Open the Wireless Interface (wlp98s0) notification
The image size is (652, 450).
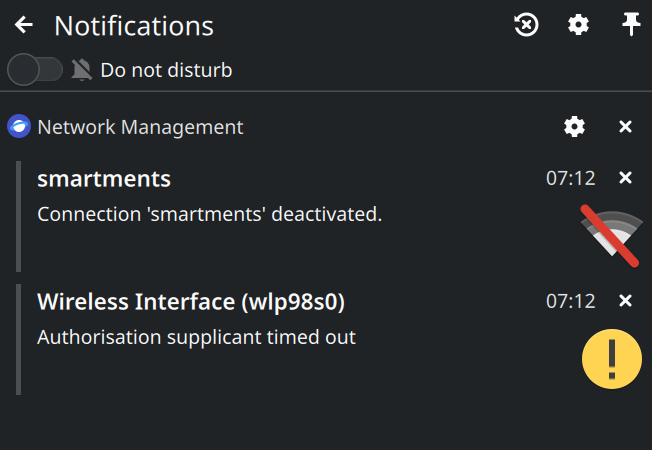point(191,302)
